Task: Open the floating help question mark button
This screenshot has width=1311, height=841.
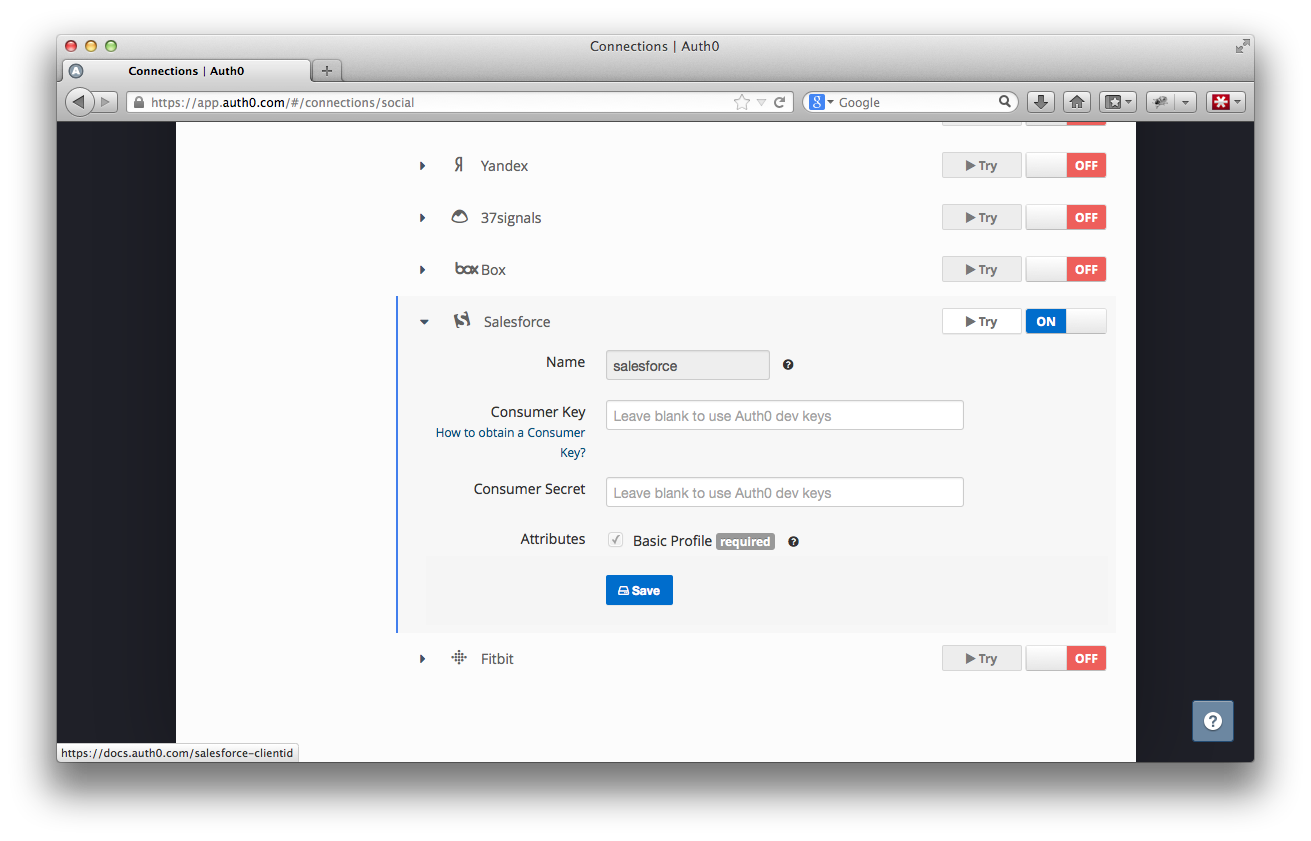Action: (x=1212, y=721)
